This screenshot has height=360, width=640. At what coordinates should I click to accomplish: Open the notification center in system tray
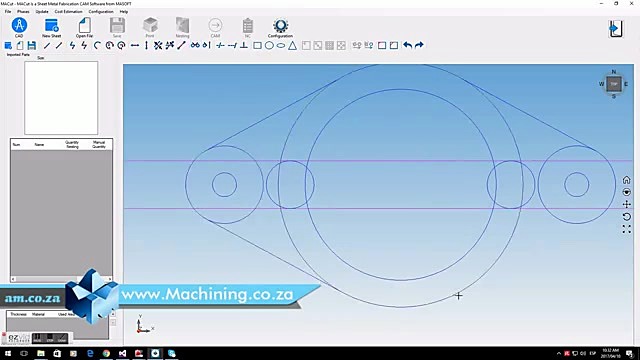pyautogui.click(x=630, y=353)
